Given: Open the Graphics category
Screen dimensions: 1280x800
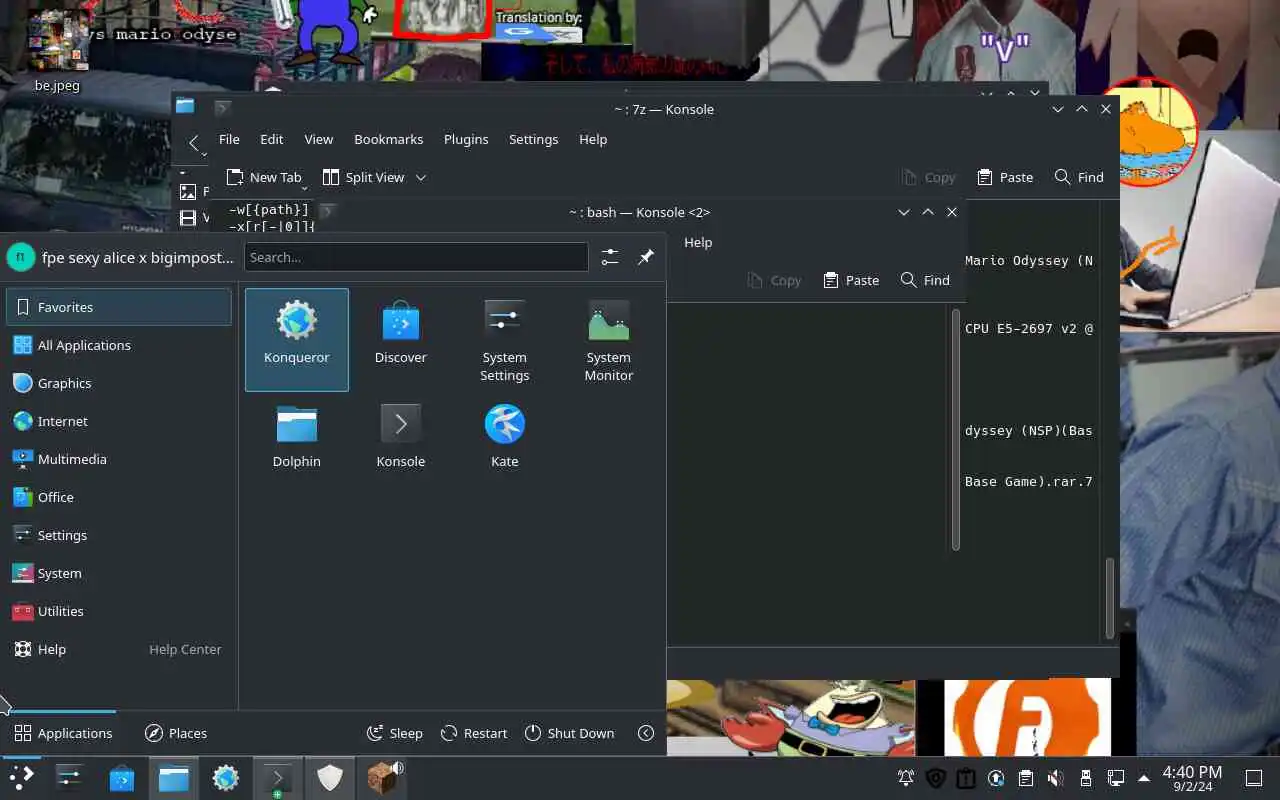Looking at the screenshot, I should coord(119,383).
